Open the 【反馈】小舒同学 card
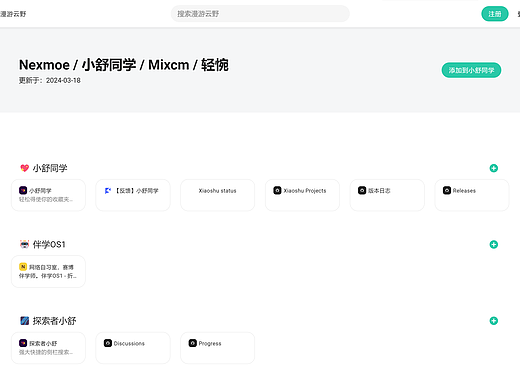The width and height of the screenshot is (520, 390). (133, 195)
